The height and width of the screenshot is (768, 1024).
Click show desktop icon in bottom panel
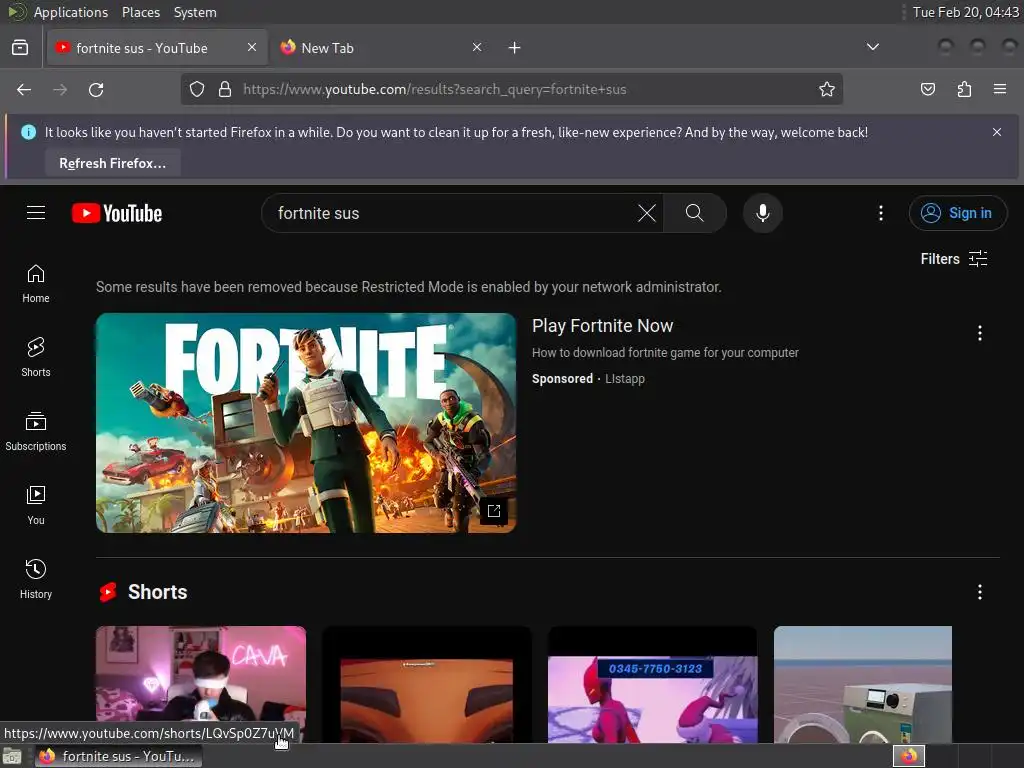pos(12,756)
